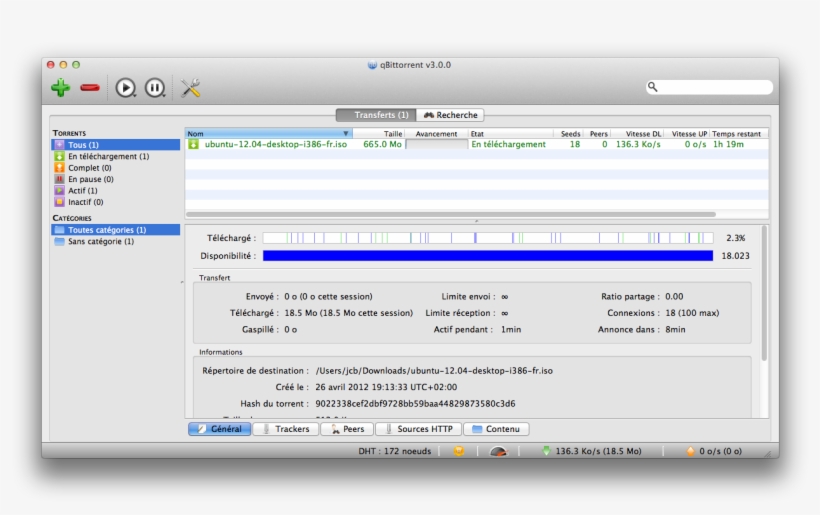Click the magnifier icon in the search field

click(x=653, y=87)
